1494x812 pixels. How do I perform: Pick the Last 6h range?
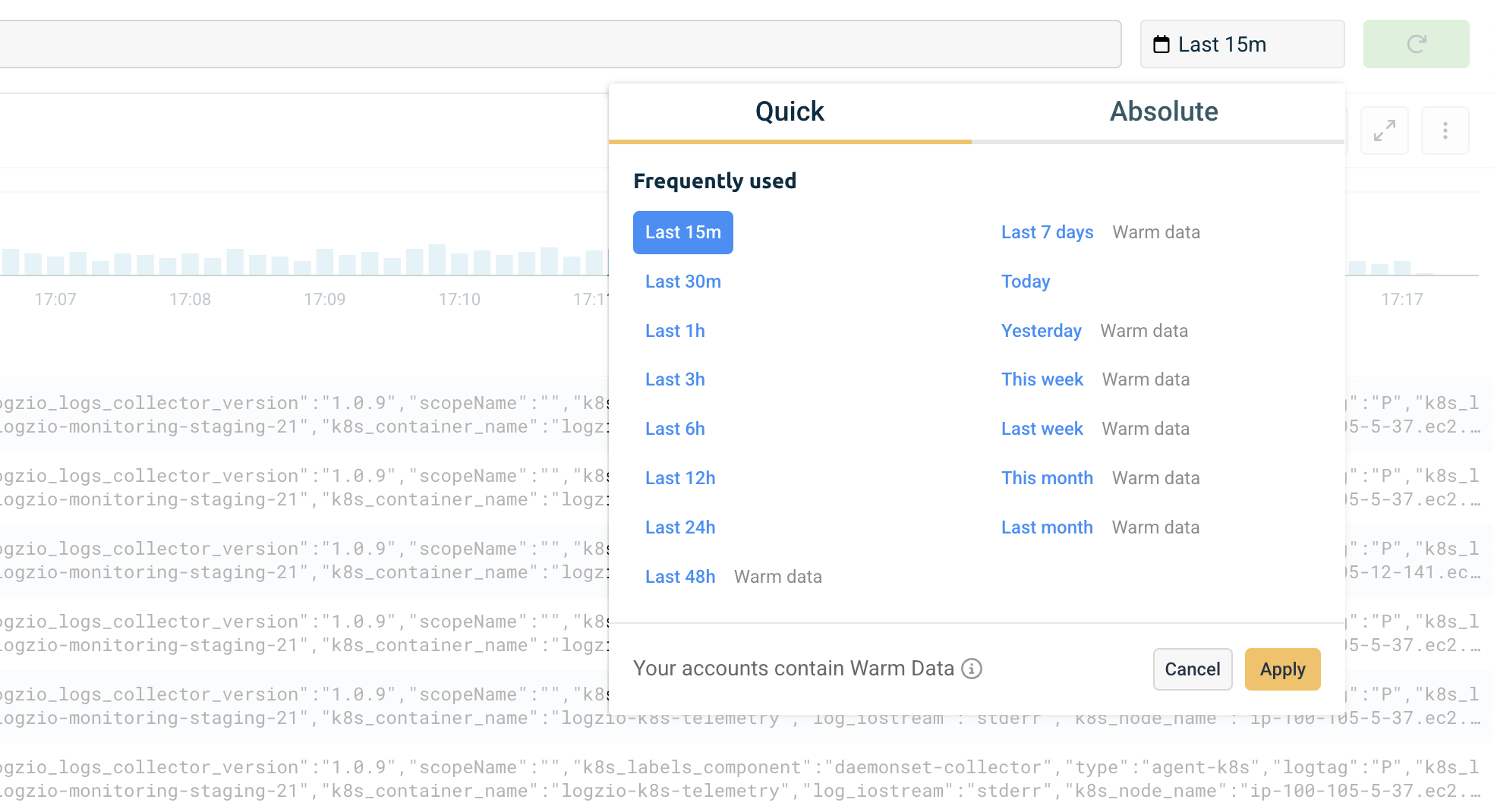coord(675,429)
